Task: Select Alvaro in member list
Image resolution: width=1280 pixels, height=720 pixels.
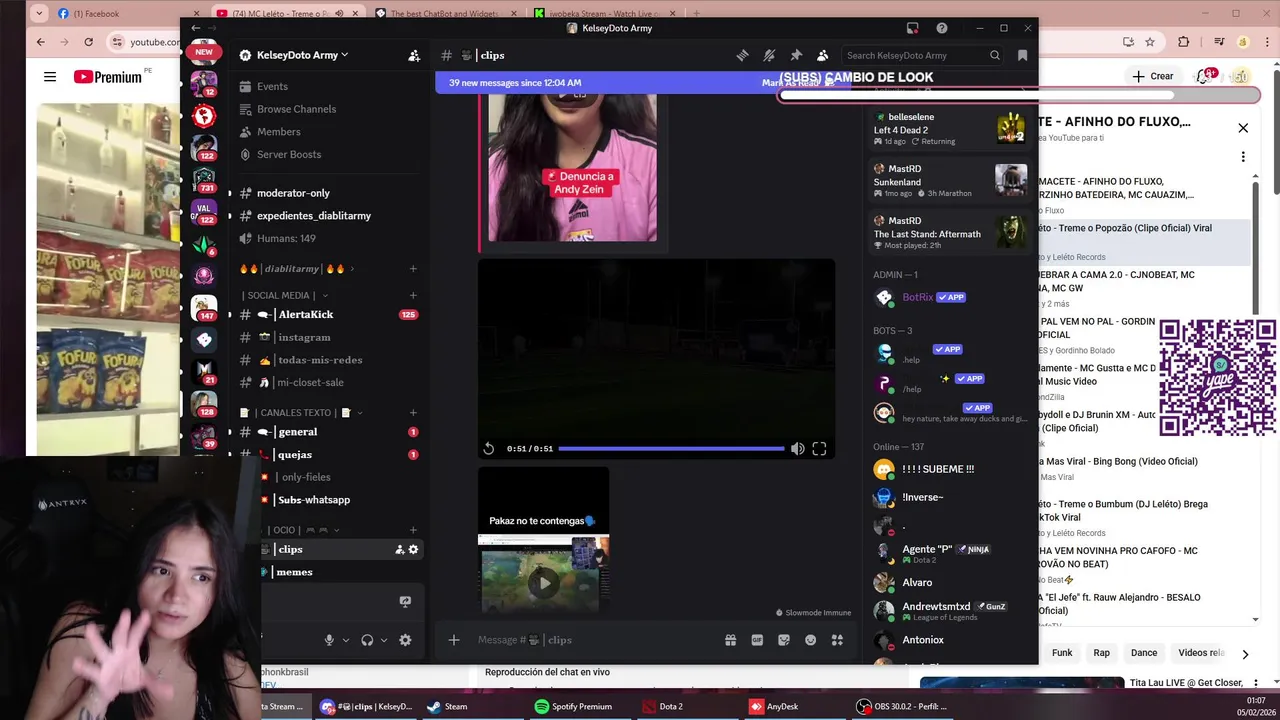Action: 917,582
